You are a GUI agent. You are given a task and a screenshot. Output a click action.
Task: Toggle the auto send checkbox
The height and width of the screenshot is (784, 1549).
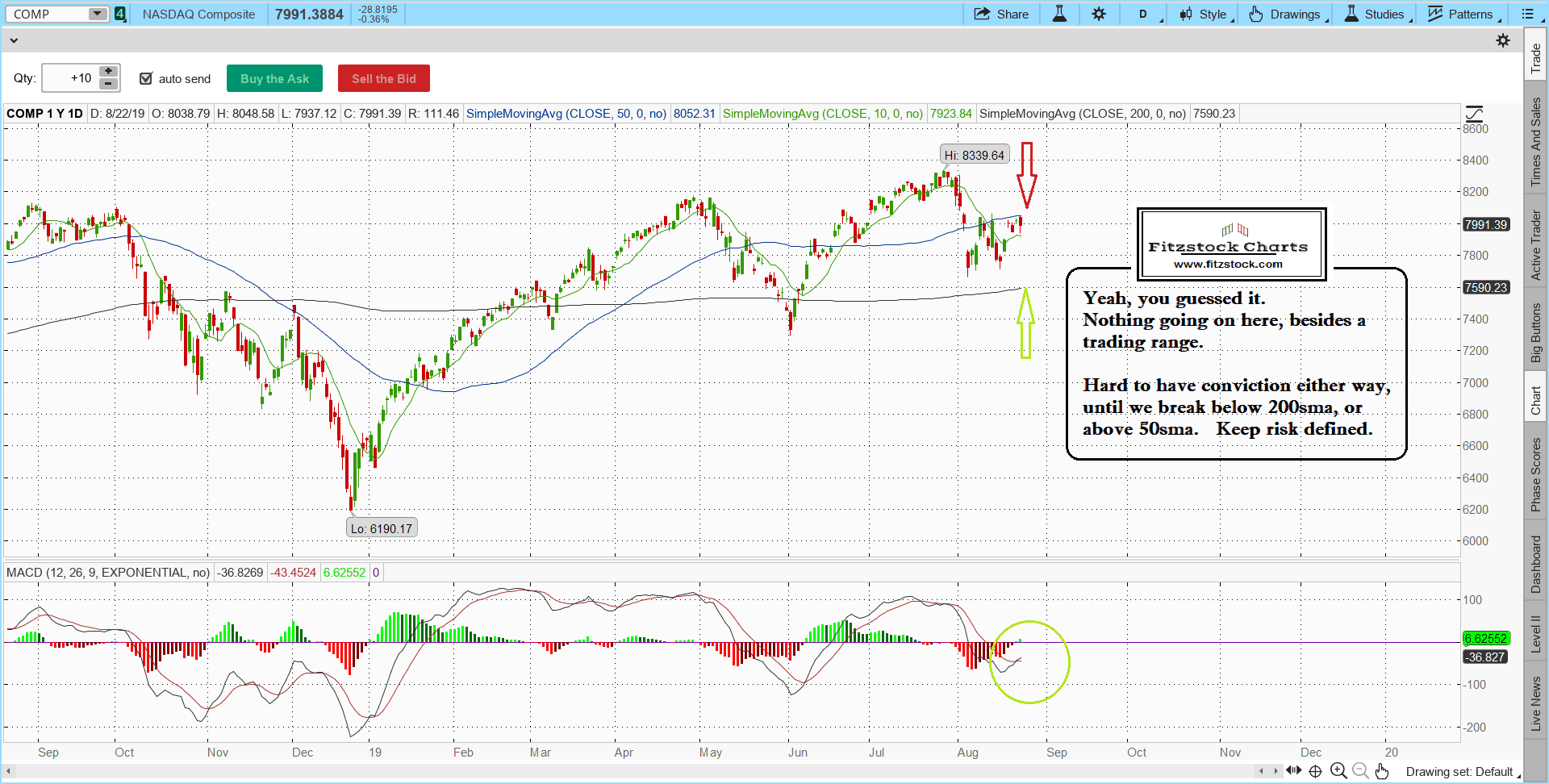146,78
